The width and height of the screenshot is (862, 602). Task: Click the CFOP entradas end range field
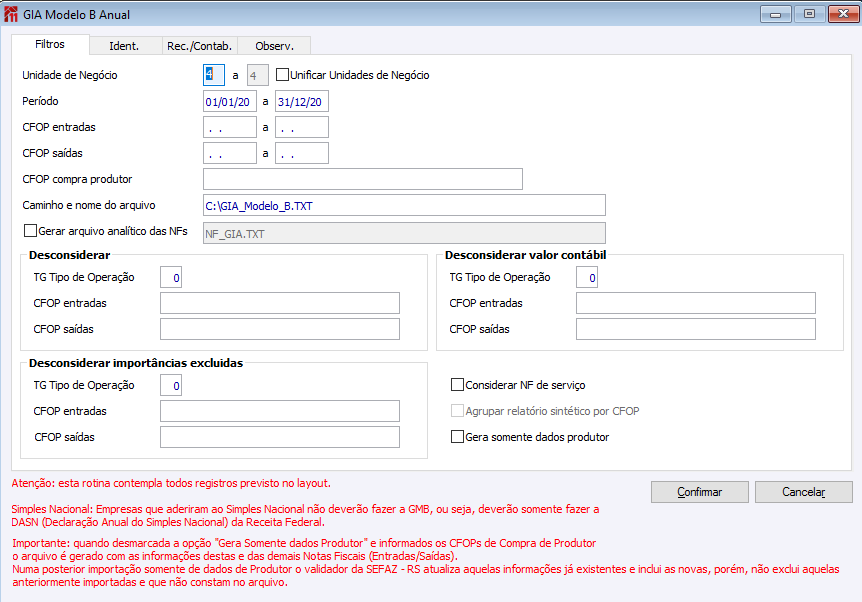302,127
